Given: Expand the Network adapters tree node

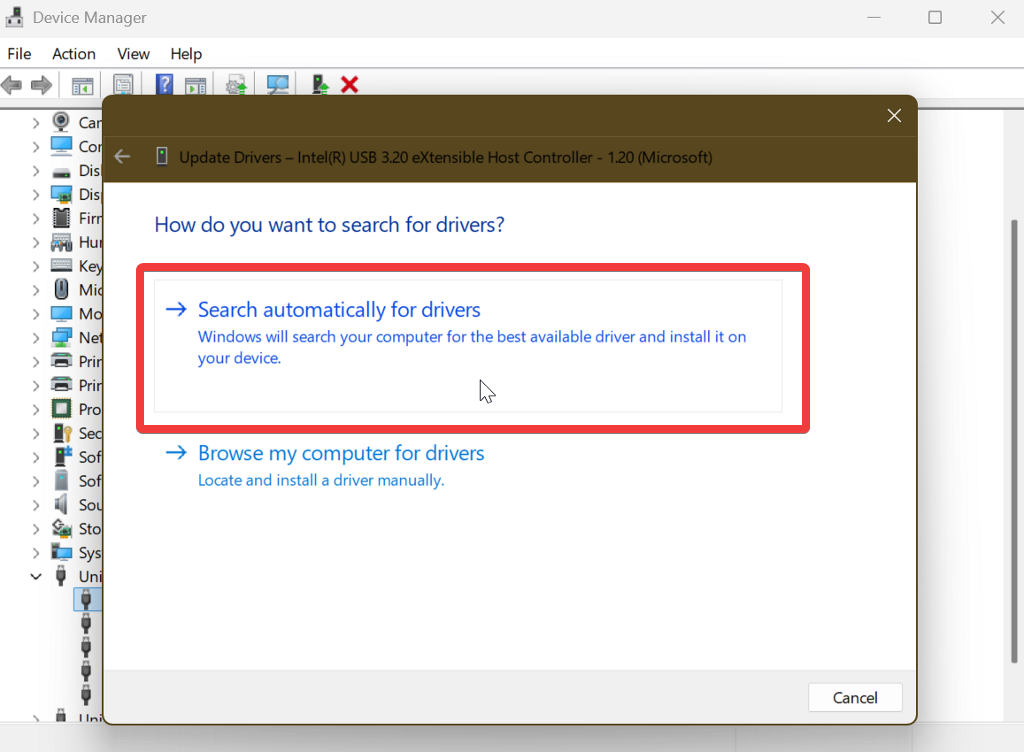Looking at the screenshot, I should tap(37, 337).
